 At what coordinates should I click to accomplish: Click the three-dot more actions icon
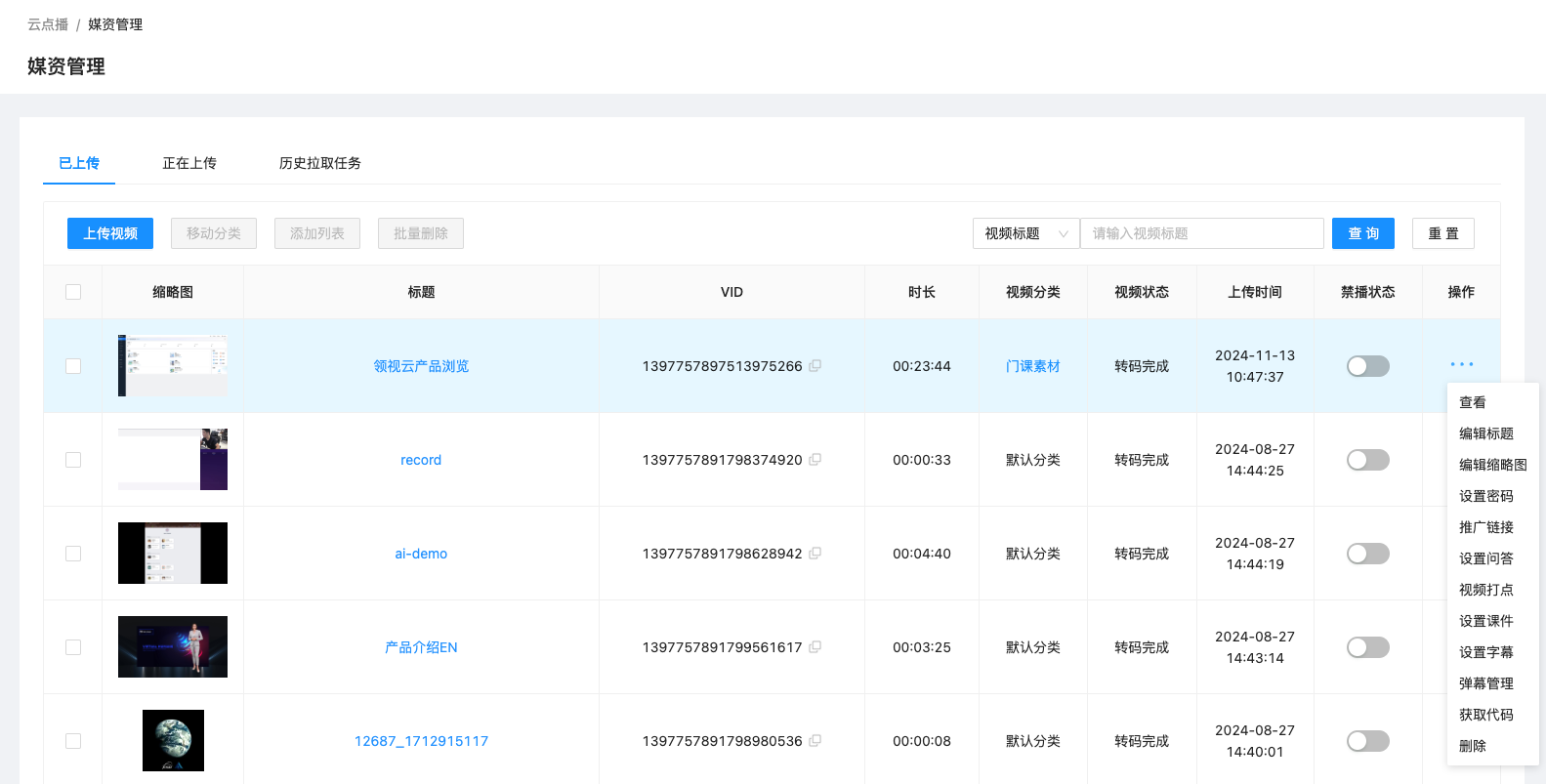tap(1461, 365)
